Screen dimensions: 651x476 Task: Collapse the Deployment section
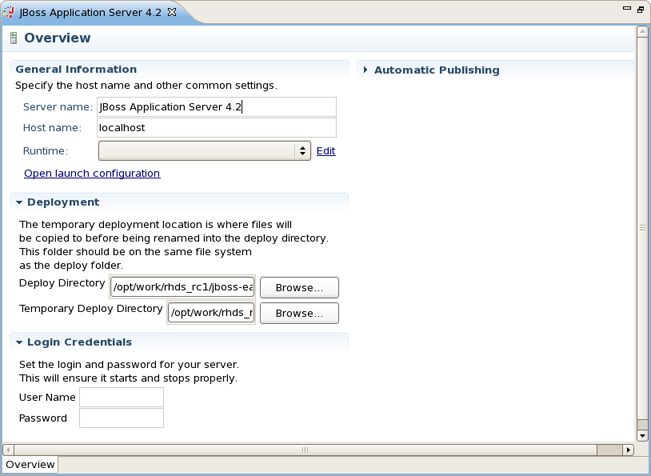[19, 202]
